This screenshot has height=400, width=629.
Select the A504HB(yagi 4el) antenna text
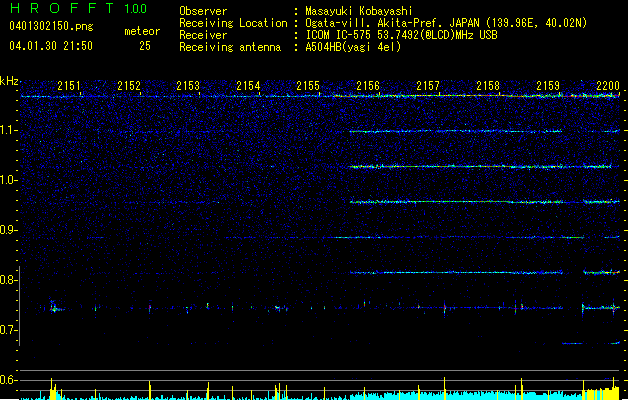point(353,47)
